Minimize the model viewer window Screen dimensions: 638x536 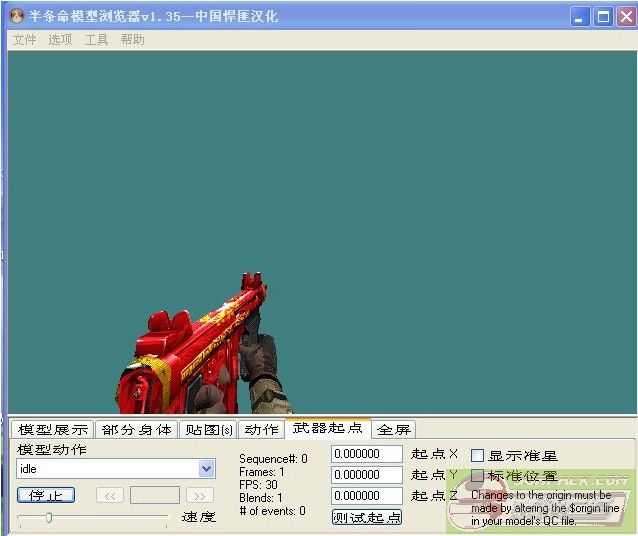(x=580, y=17)
